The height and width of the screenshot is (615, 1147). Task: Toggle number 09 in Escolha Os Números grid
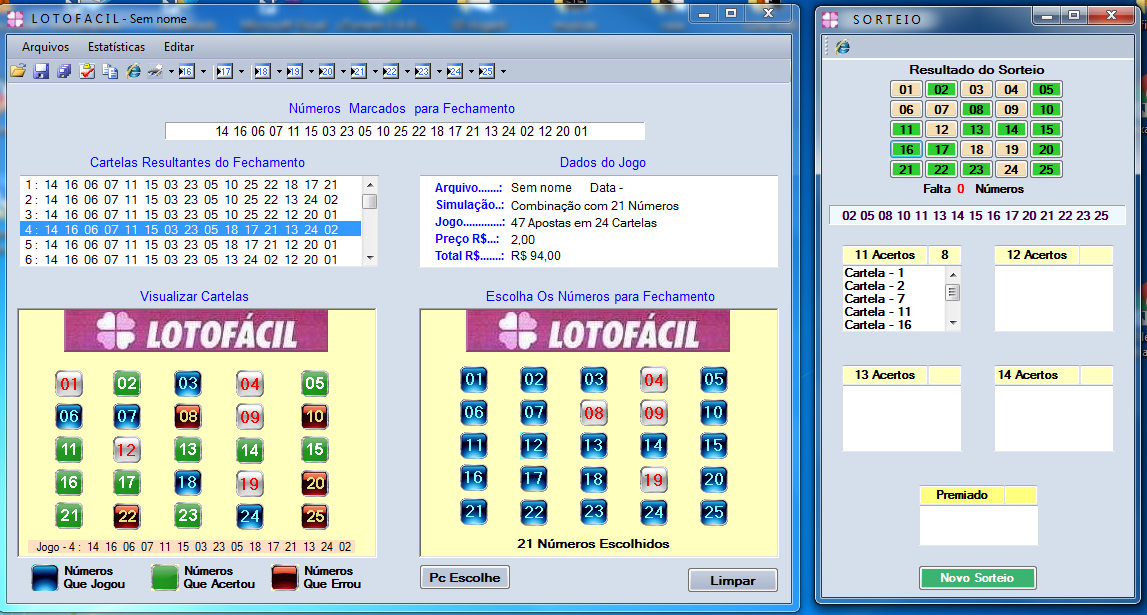tap(653, 413)
